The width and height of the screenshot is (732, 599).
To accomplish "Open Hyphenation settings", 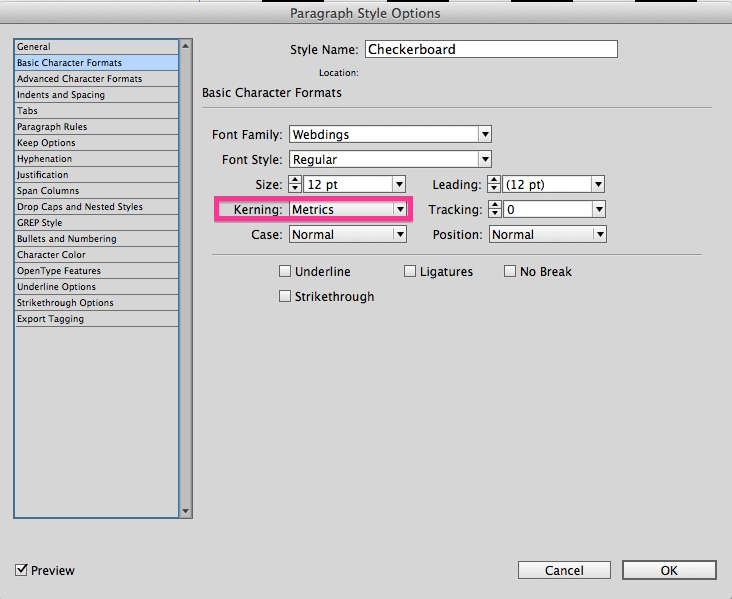I will pos(97,159).
